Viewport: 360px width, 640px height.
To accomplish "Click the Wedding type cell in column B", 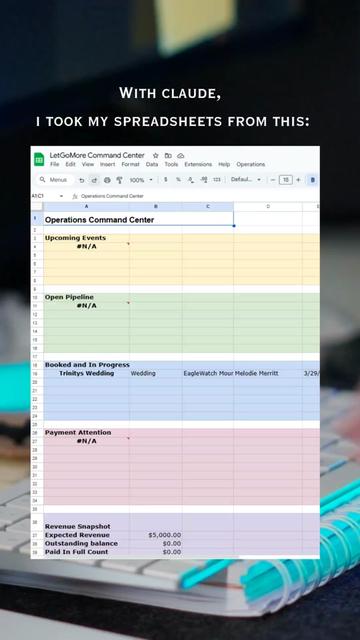I will point(156,373).
